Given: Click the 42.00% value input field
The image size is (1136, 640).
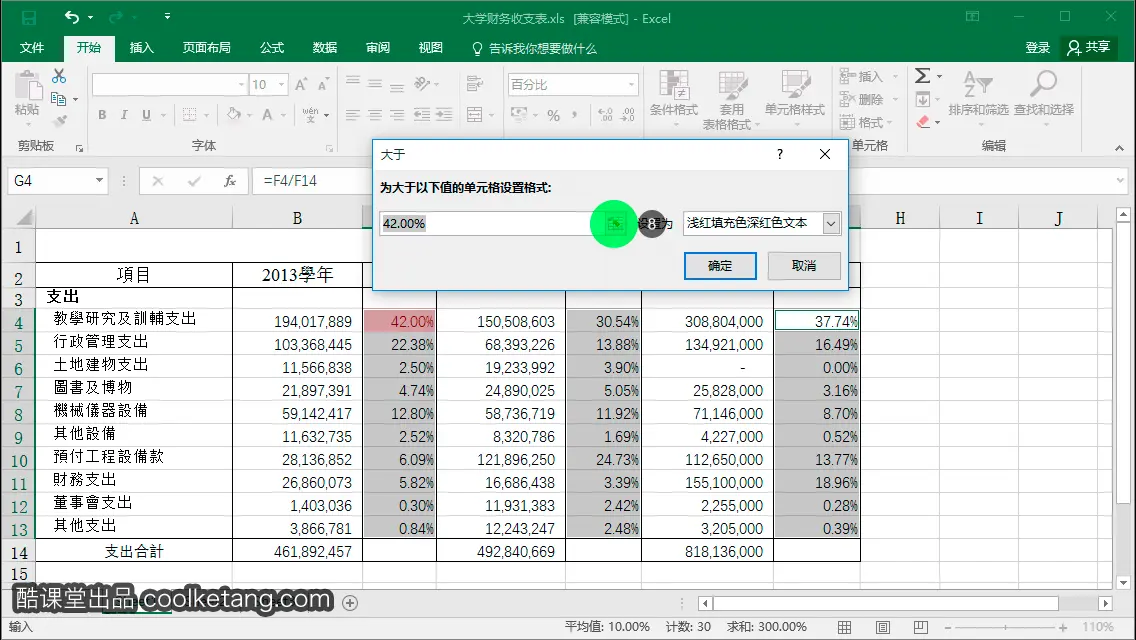Looking at the screenshot, I should pyautogui.click(x=493, y=224).
